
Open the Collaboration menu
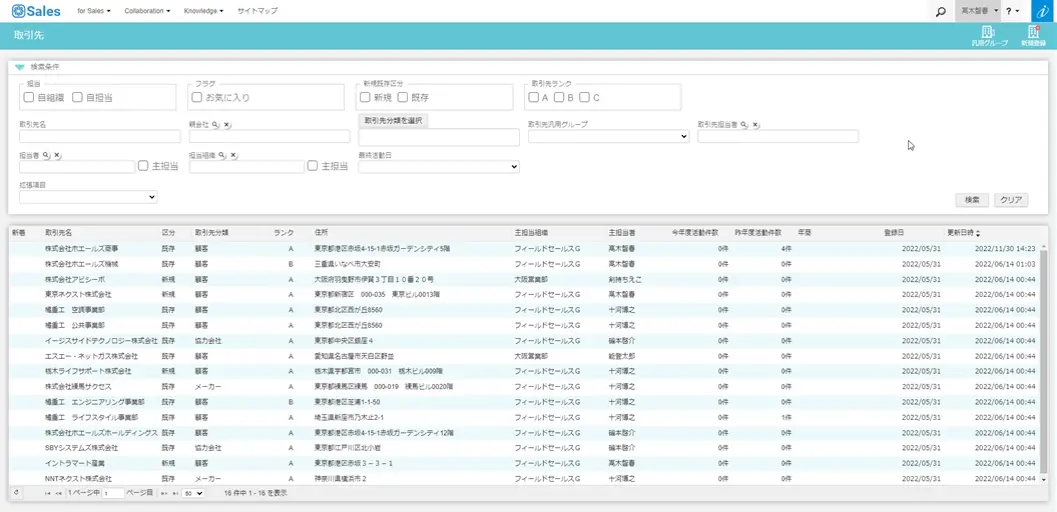tap(147, 11)
